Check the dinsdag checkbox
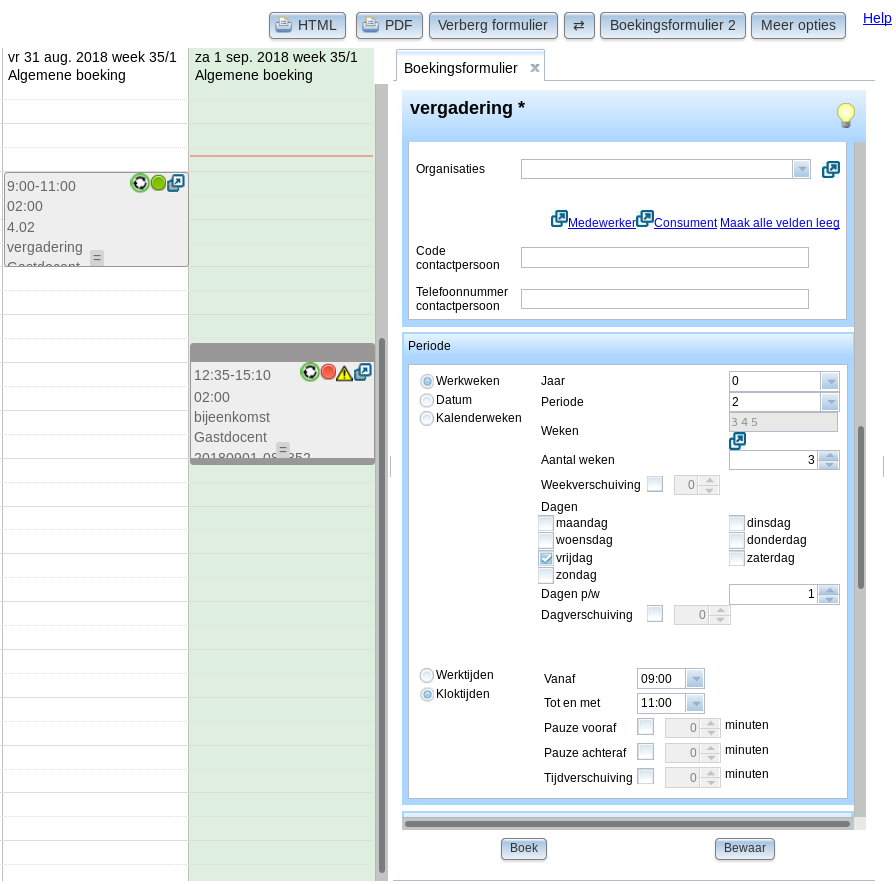 pyautogui.click(x=737, y=523)
